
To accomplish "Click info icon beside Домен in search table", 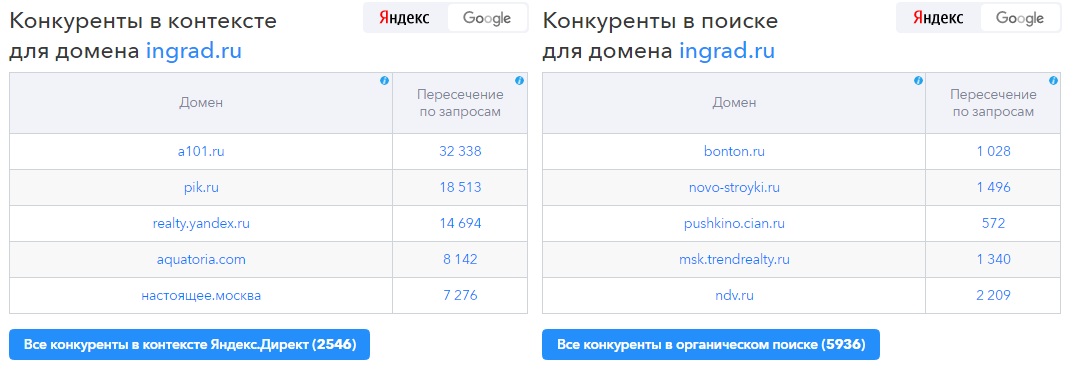I will pos(918,81).
